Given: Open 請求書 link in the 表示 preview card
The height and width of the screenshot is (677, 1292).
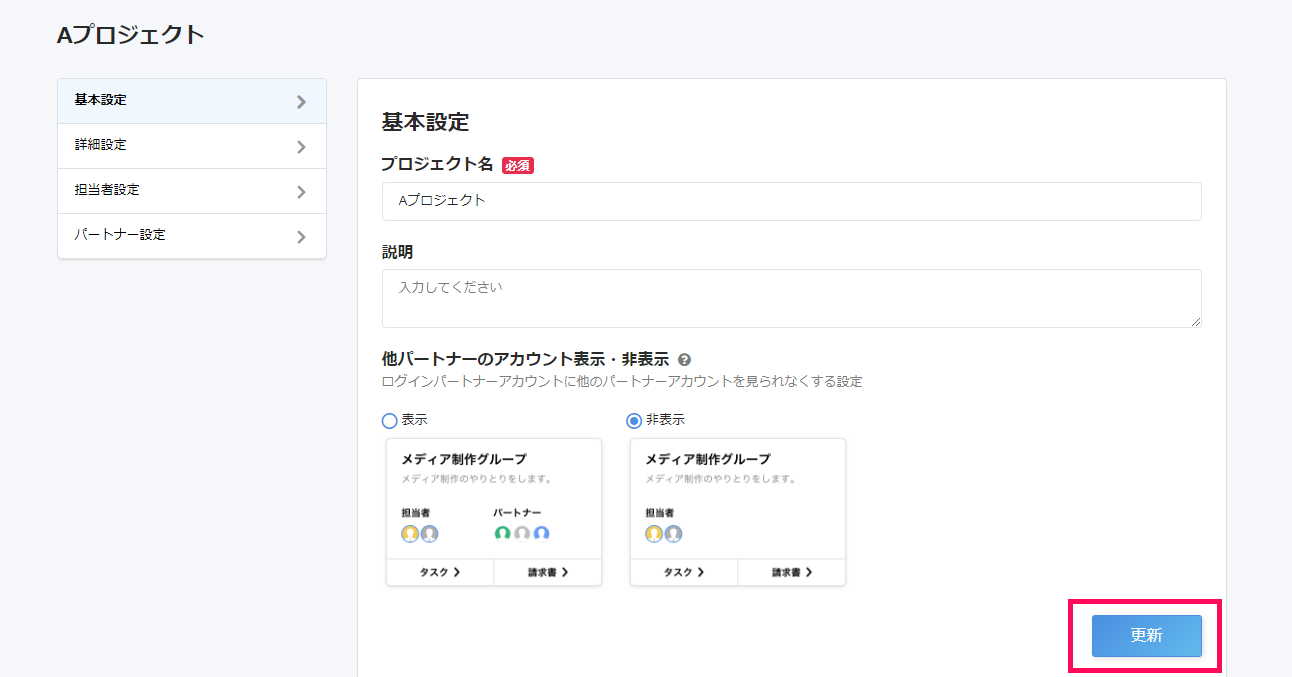Looking at the screenshot, I should pos(548,573).
